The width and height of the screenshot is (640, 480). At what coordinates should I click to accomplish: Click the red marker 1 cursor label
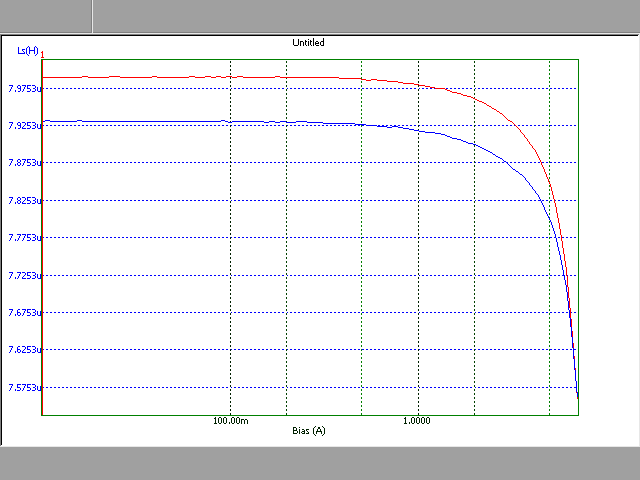pyautogui.click(x=42, y=55)
